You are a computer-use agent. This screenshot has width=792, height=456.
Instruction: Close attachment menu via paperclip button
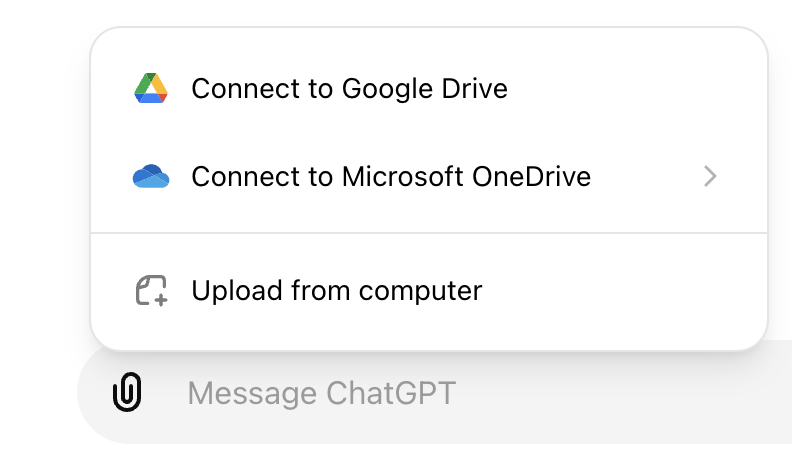pos(127,393)
